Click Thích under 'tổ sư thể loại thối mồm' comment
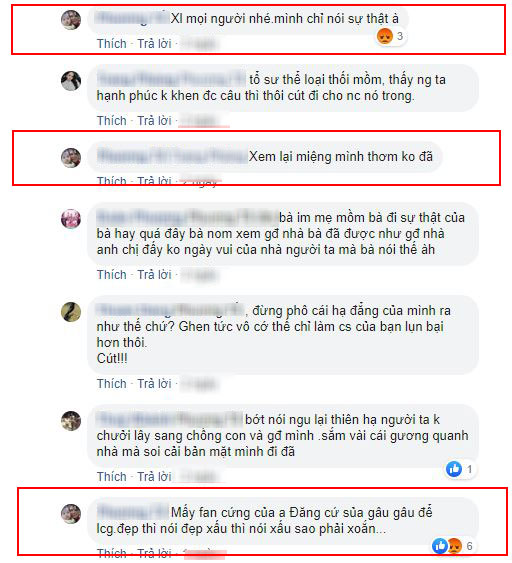 click(112, 121)
